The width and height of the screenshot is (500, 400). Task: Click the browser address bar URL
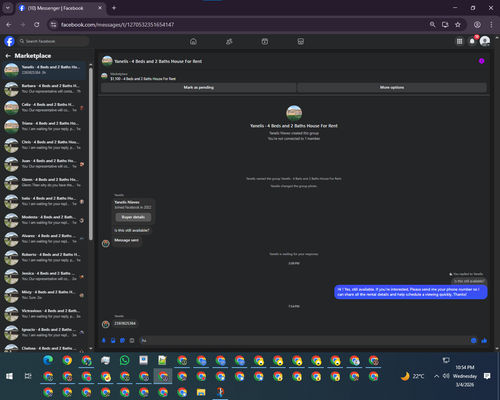coord(117,25)
